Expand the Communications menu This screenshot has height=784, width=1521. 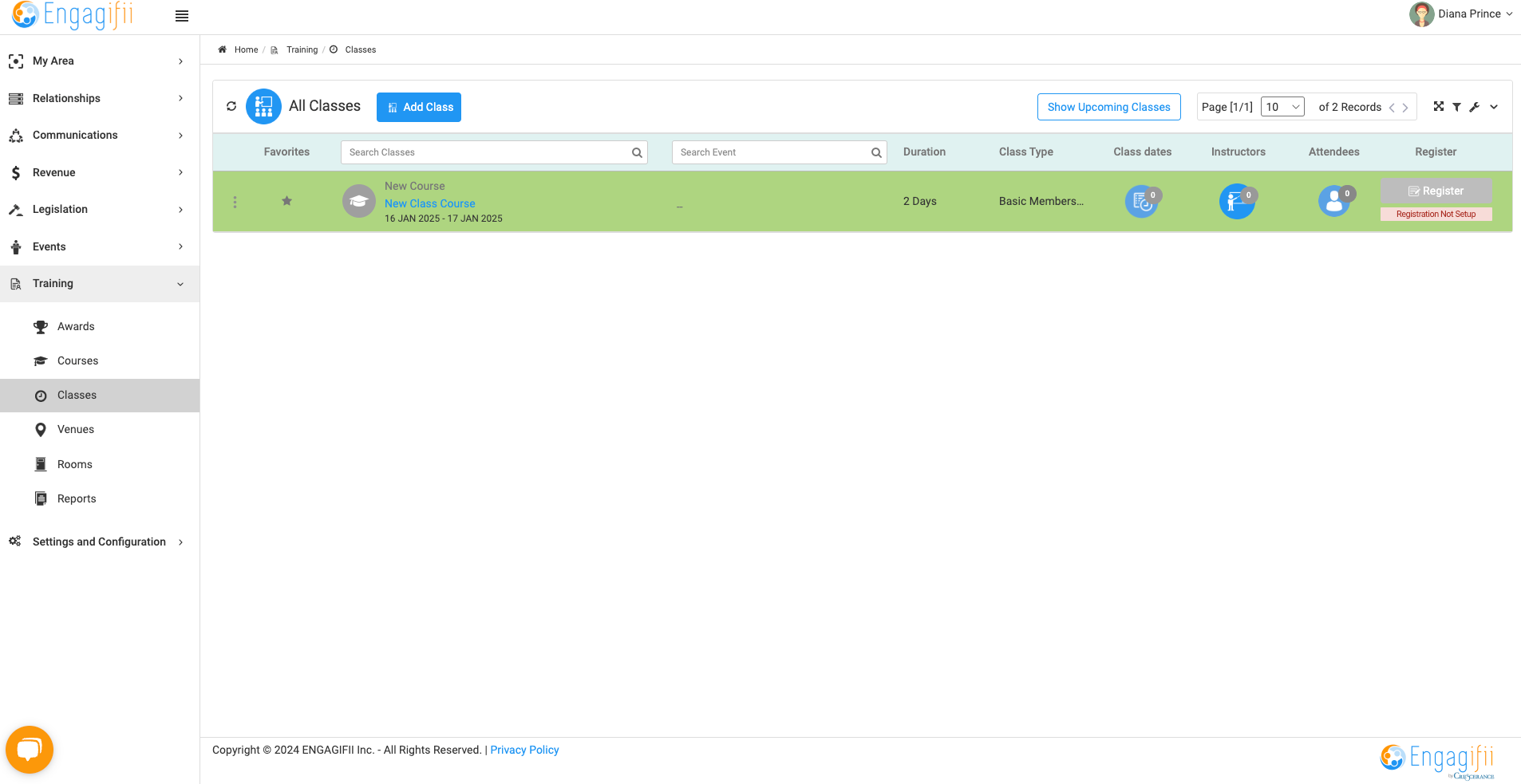(100, 136)
